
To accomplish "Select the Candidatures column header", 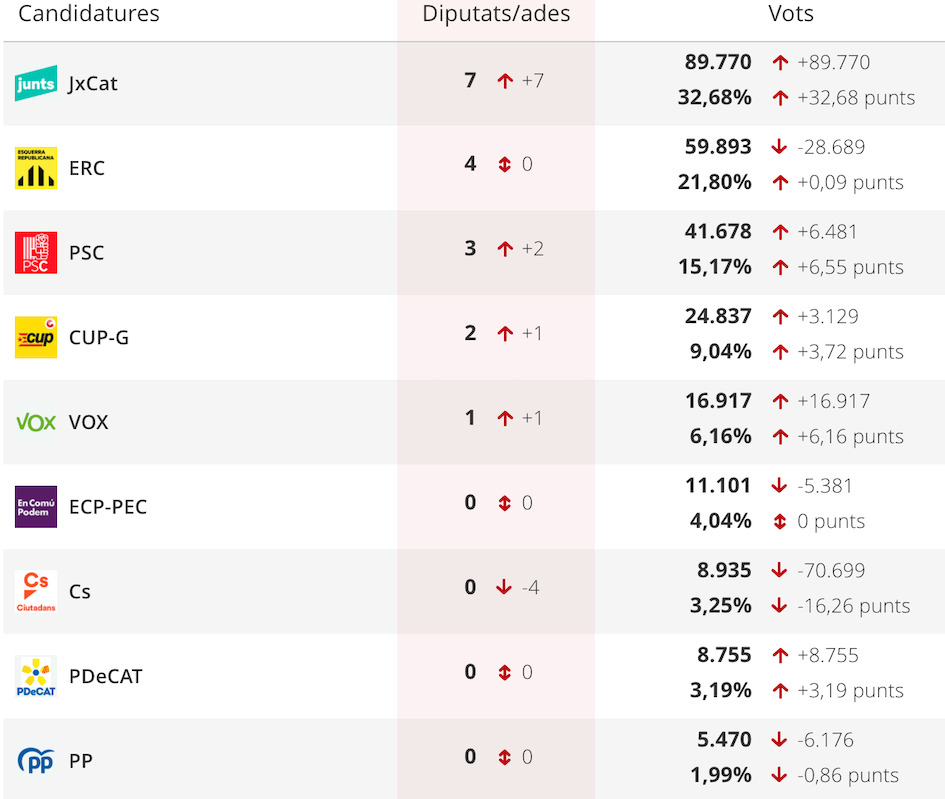I will 89,13.
